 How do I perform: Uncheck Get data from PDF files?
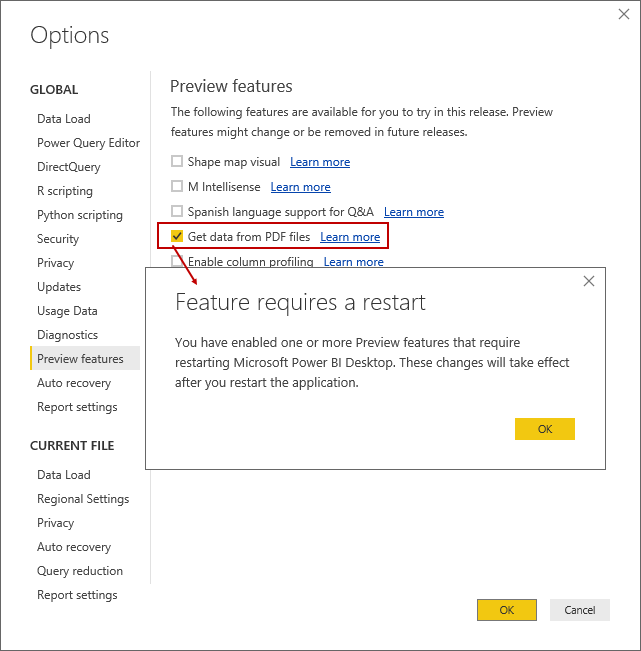(x=177, y=237)
